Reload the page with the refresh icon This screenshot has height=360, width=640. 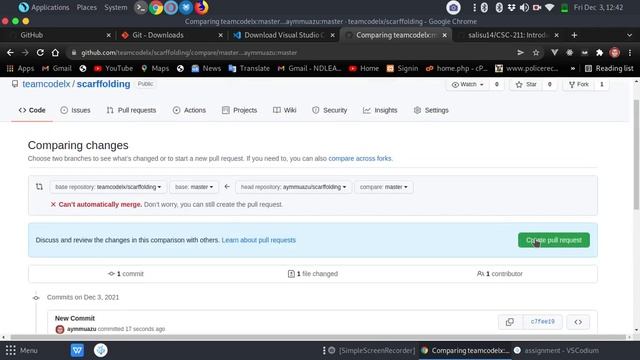(40, 53)
